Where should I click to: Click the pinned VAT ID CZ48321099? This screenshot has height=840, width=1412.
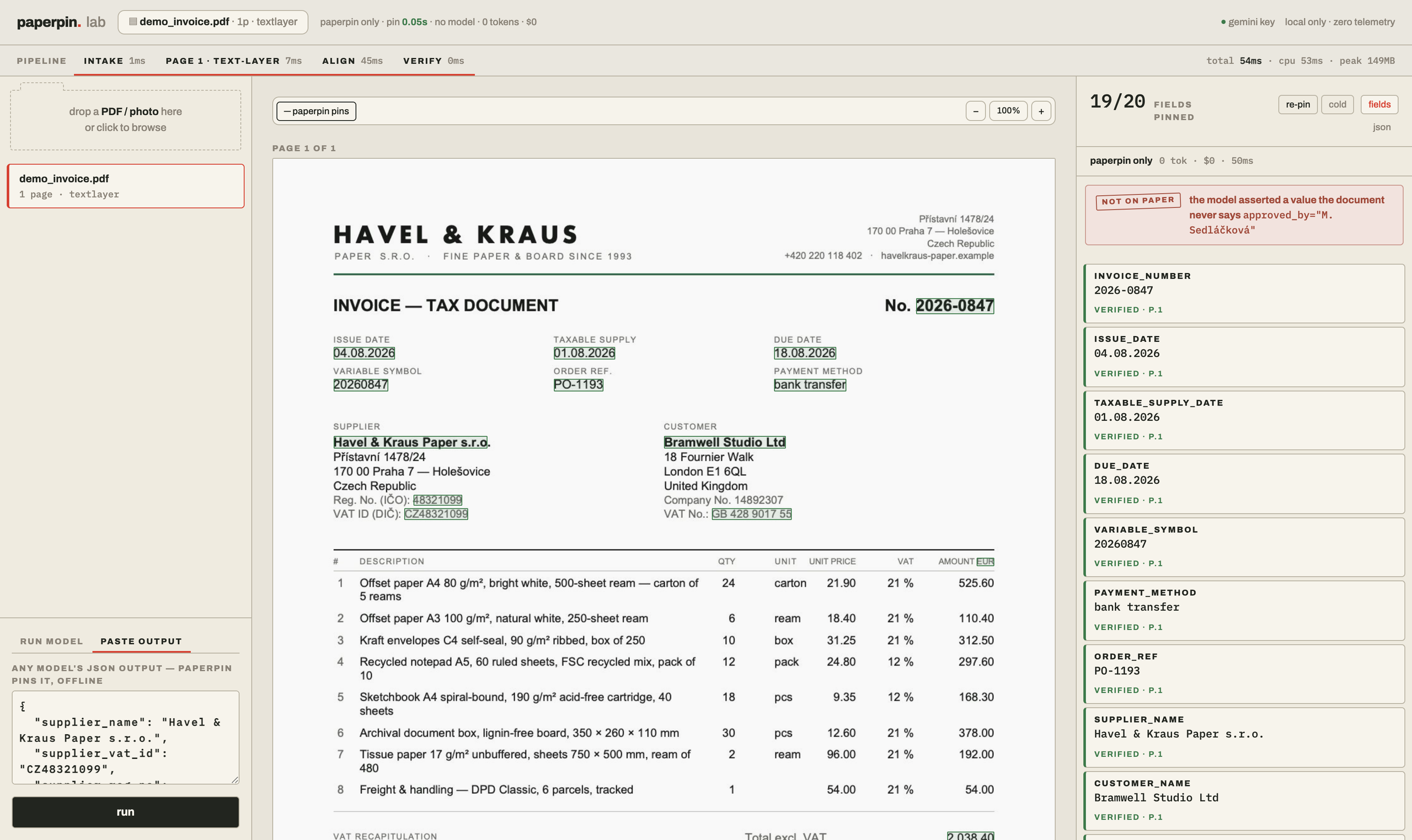pos(436,514)
